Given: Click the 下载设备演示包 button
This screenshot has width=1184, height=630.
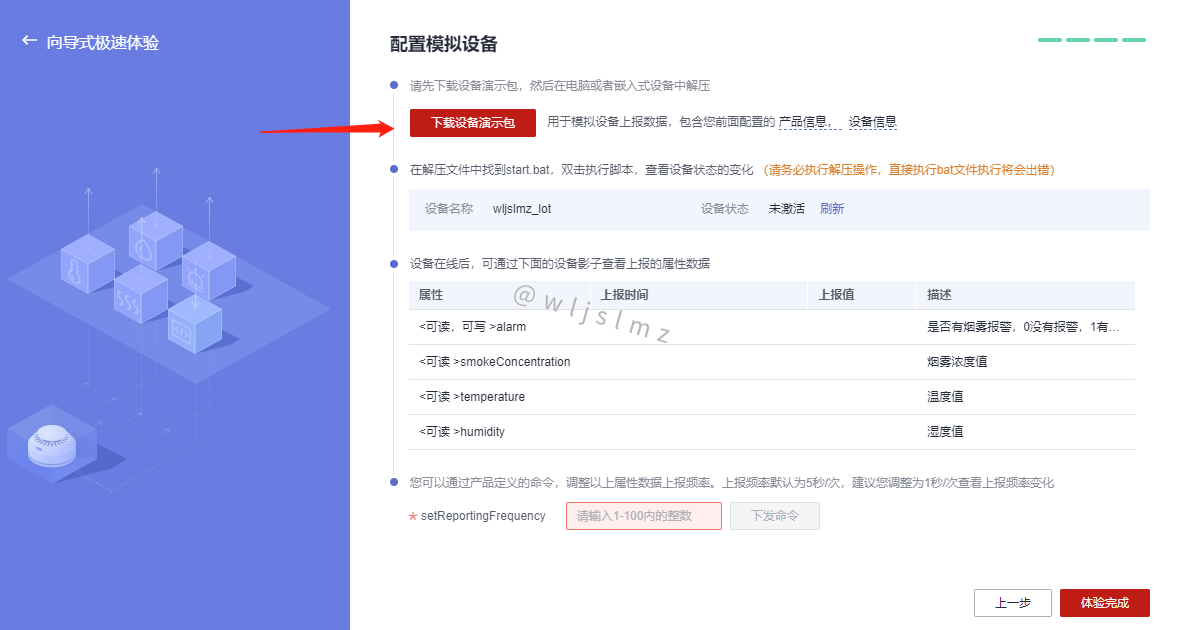Looking at the screenshot, I should coord(473,122).
